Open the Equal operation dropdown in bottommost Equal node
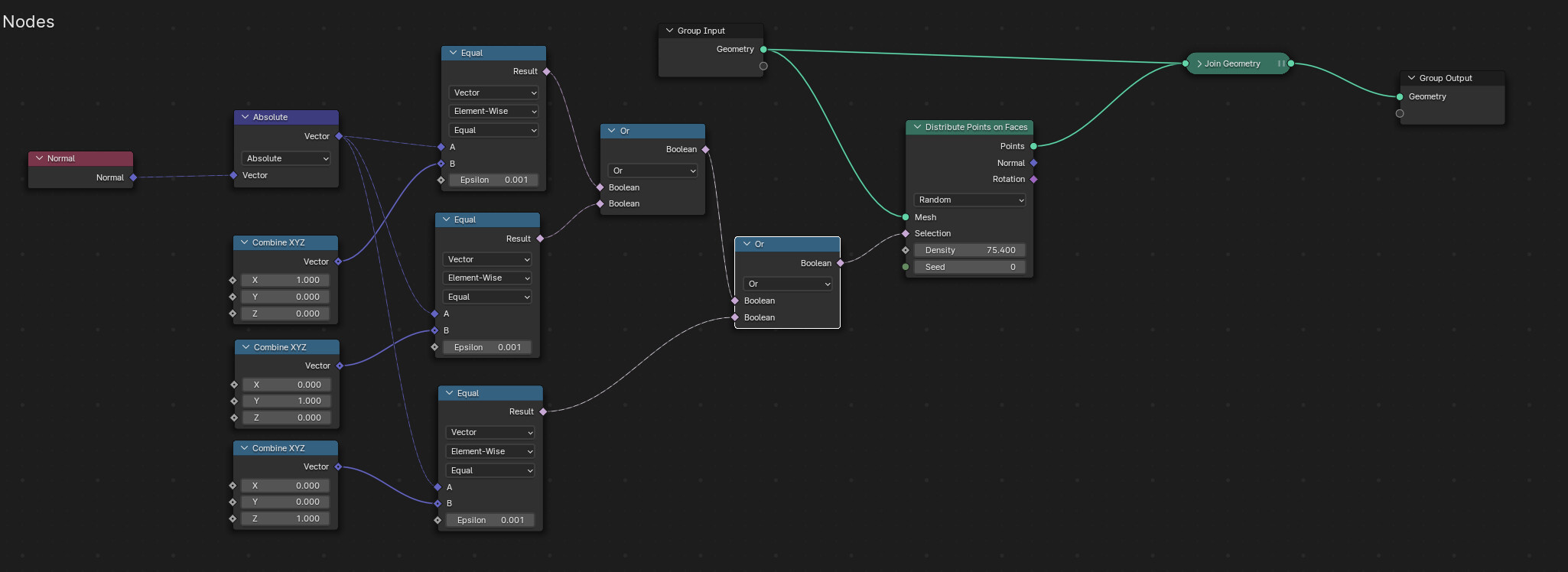Viewport: 1568px width, 572px height. [x=490, y=470]
